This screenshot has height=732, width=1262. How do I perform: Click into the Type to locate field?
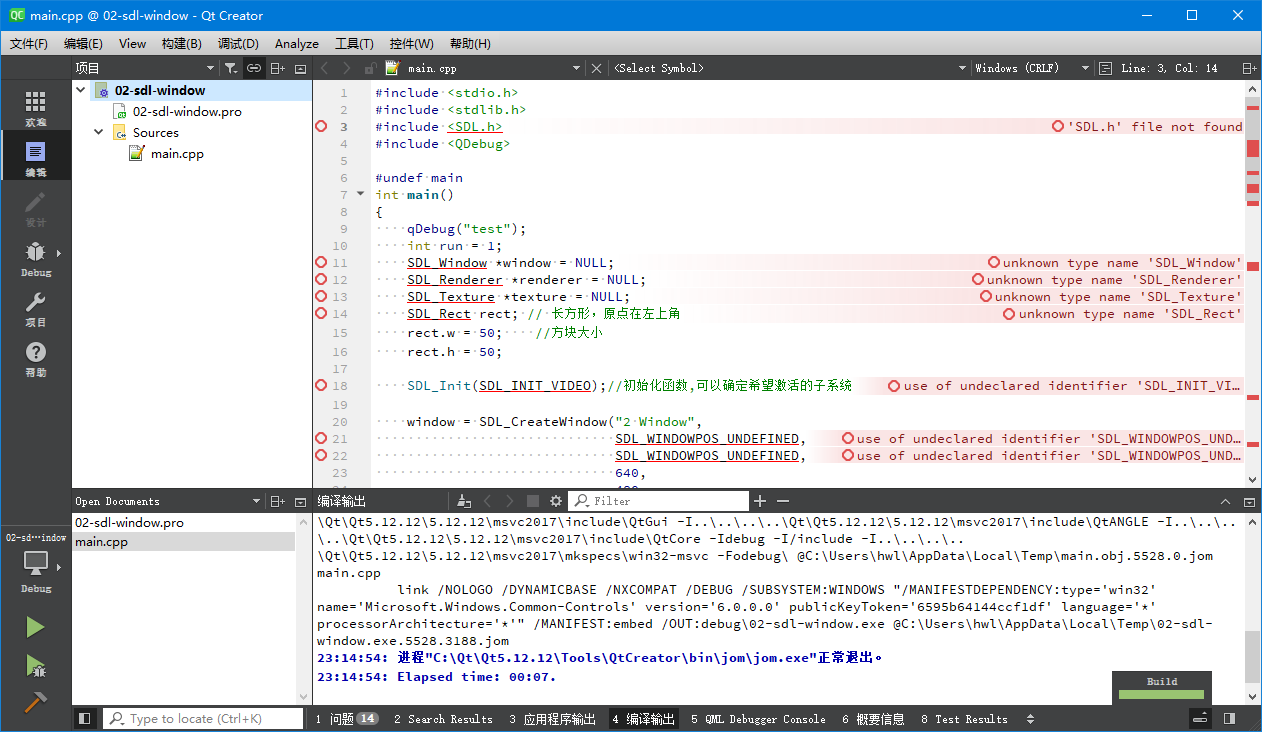(203, 718)
